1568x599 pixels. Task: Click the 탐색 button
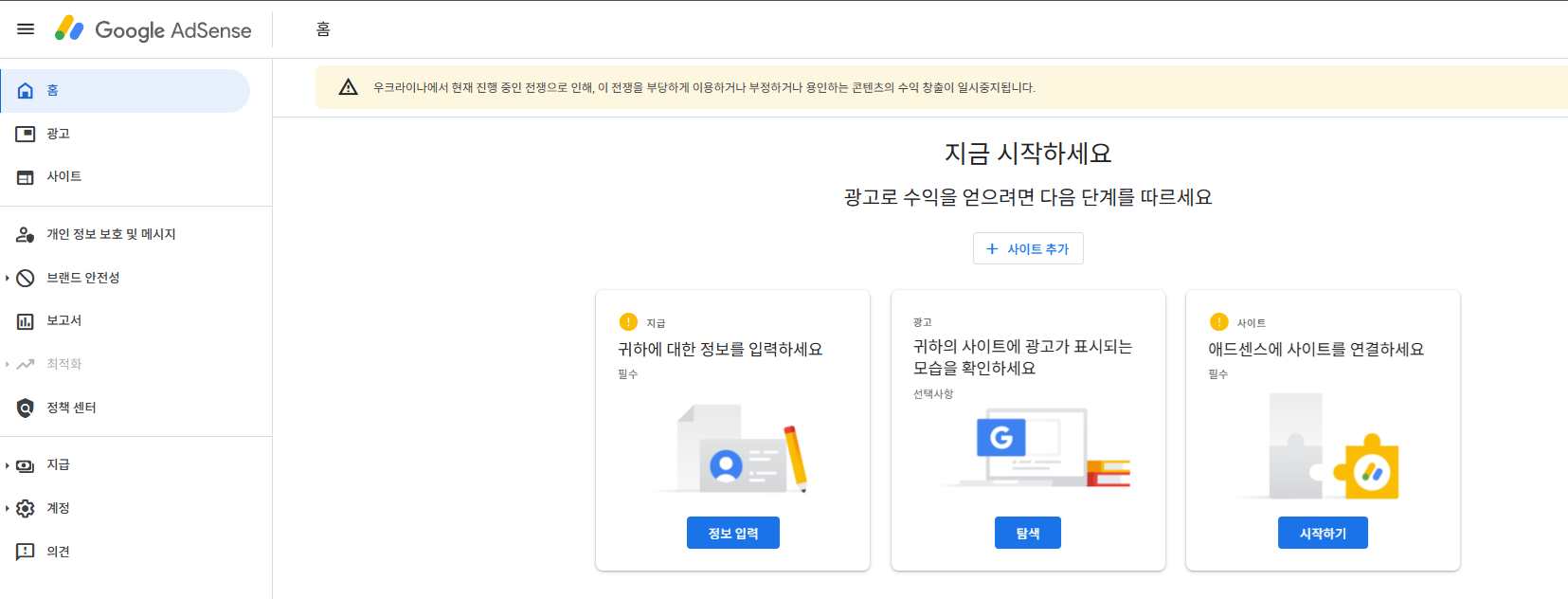coord(1028,533)
